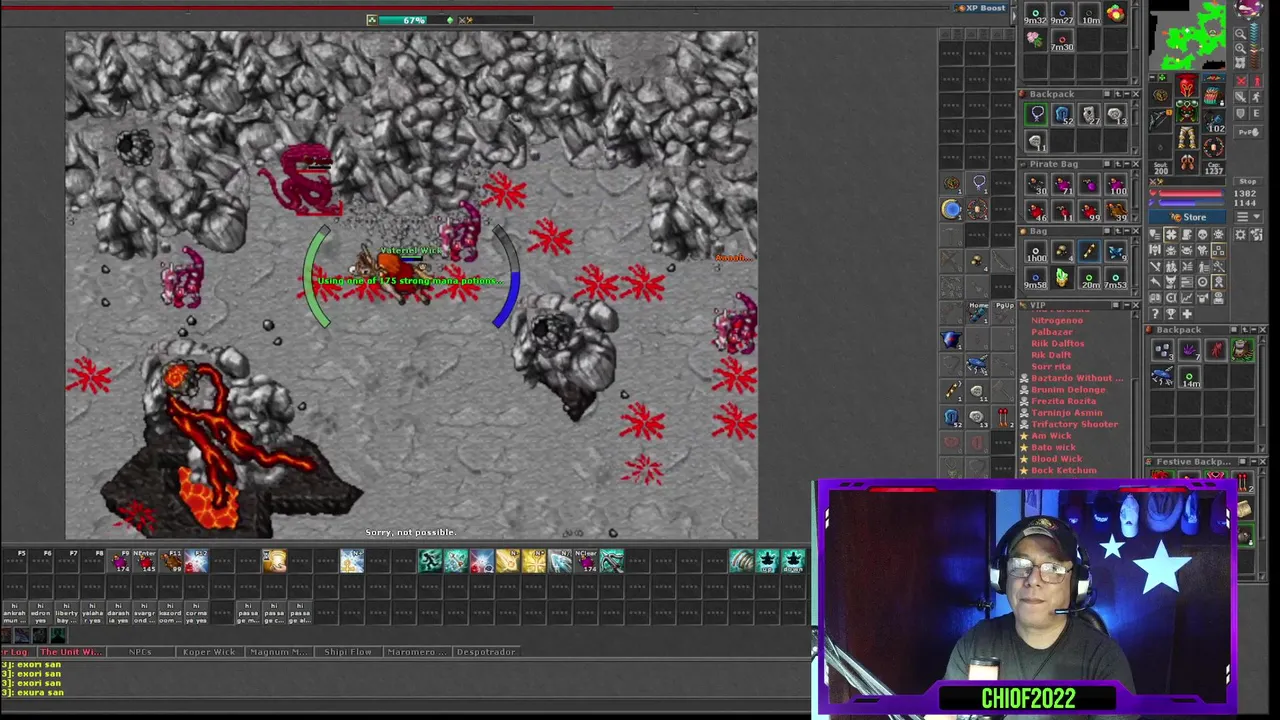The height and width of the screenshot is (720, 1280).
Task: Toggle the red crossed attack mode button
Action: [x=1241, y=81]
